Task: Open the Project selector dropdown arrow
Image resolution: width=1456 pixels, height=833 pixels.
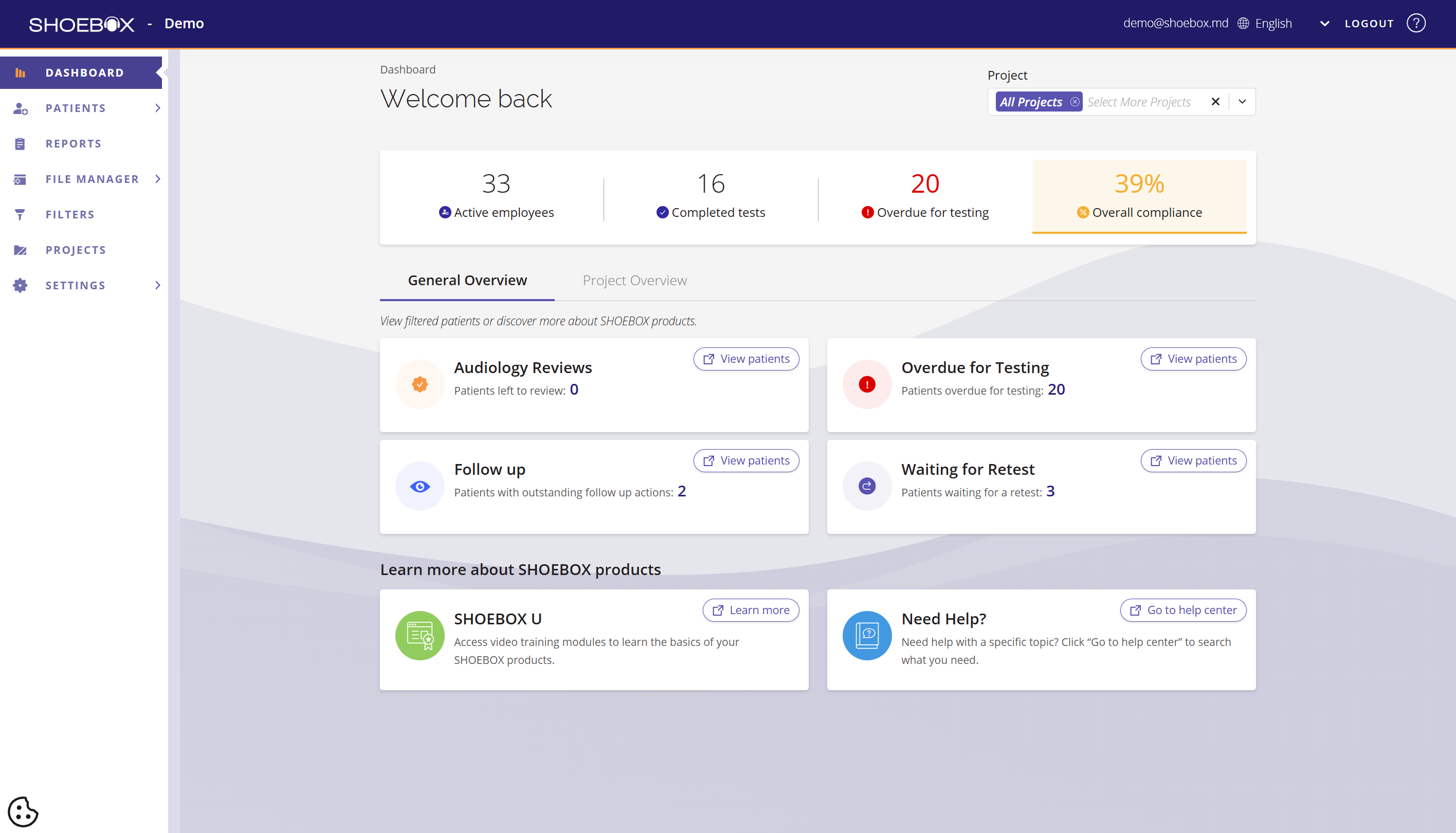Action: click(1242, 102)
